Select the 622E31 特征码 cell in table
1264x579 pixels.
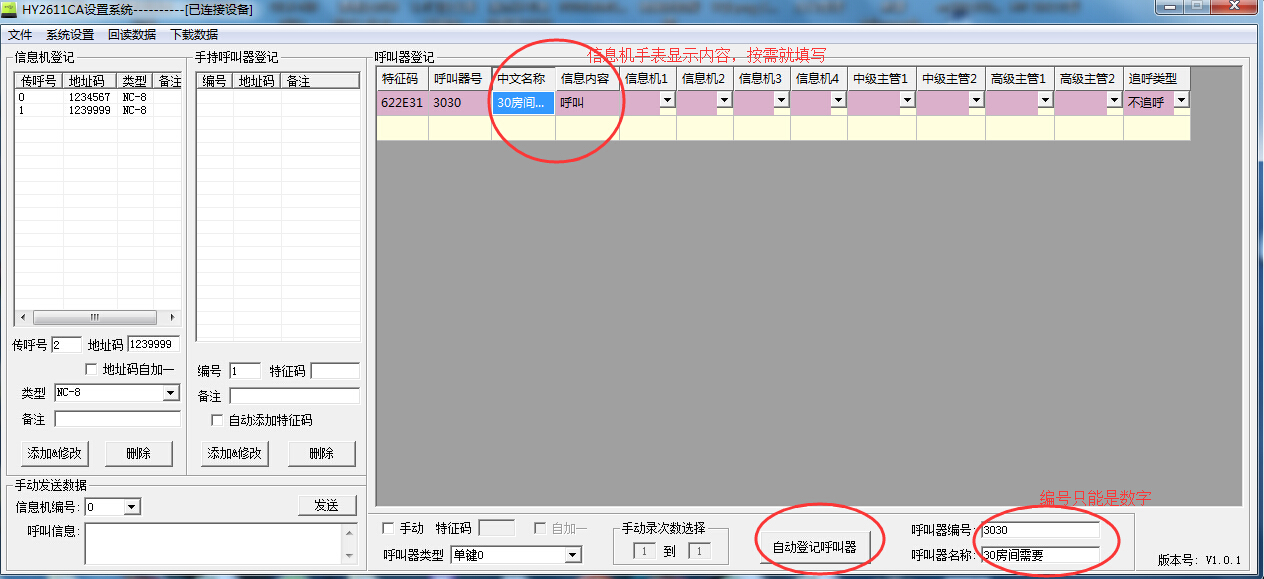click(401, 102)
